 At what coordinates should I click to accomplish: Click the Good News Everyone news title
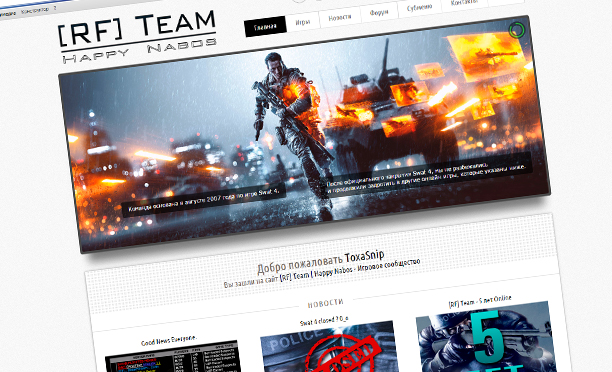(x=169, y=340)
